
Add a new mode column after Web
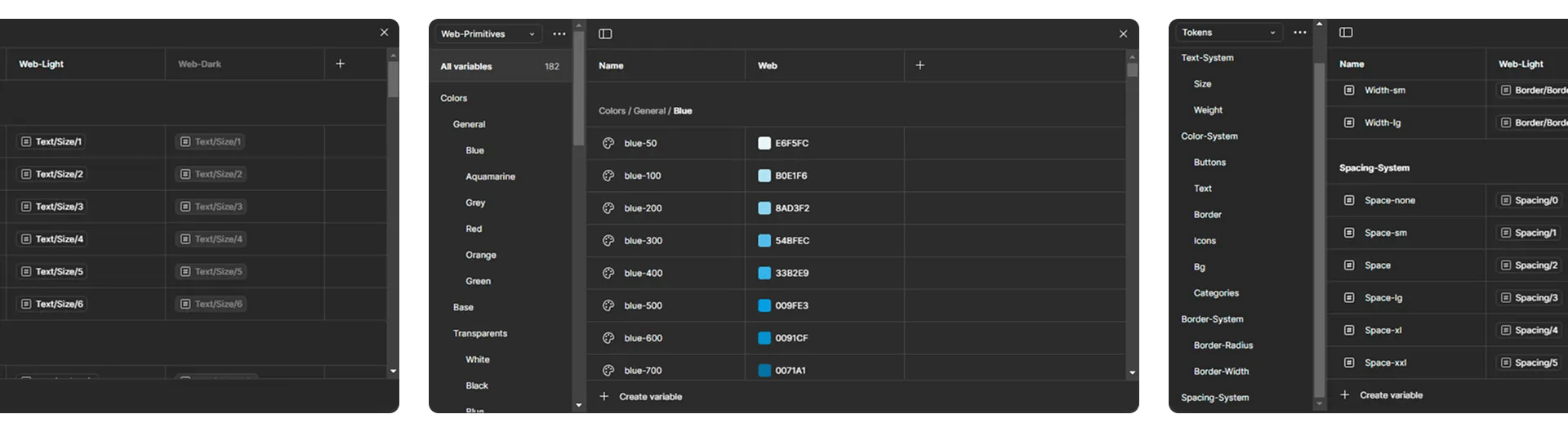click(920, 65)
